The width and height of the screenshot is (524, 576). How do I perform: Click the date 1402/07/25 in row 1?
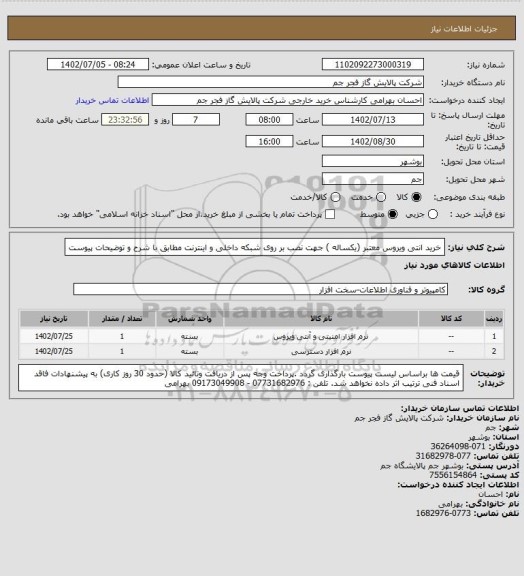tap(54, 336)
